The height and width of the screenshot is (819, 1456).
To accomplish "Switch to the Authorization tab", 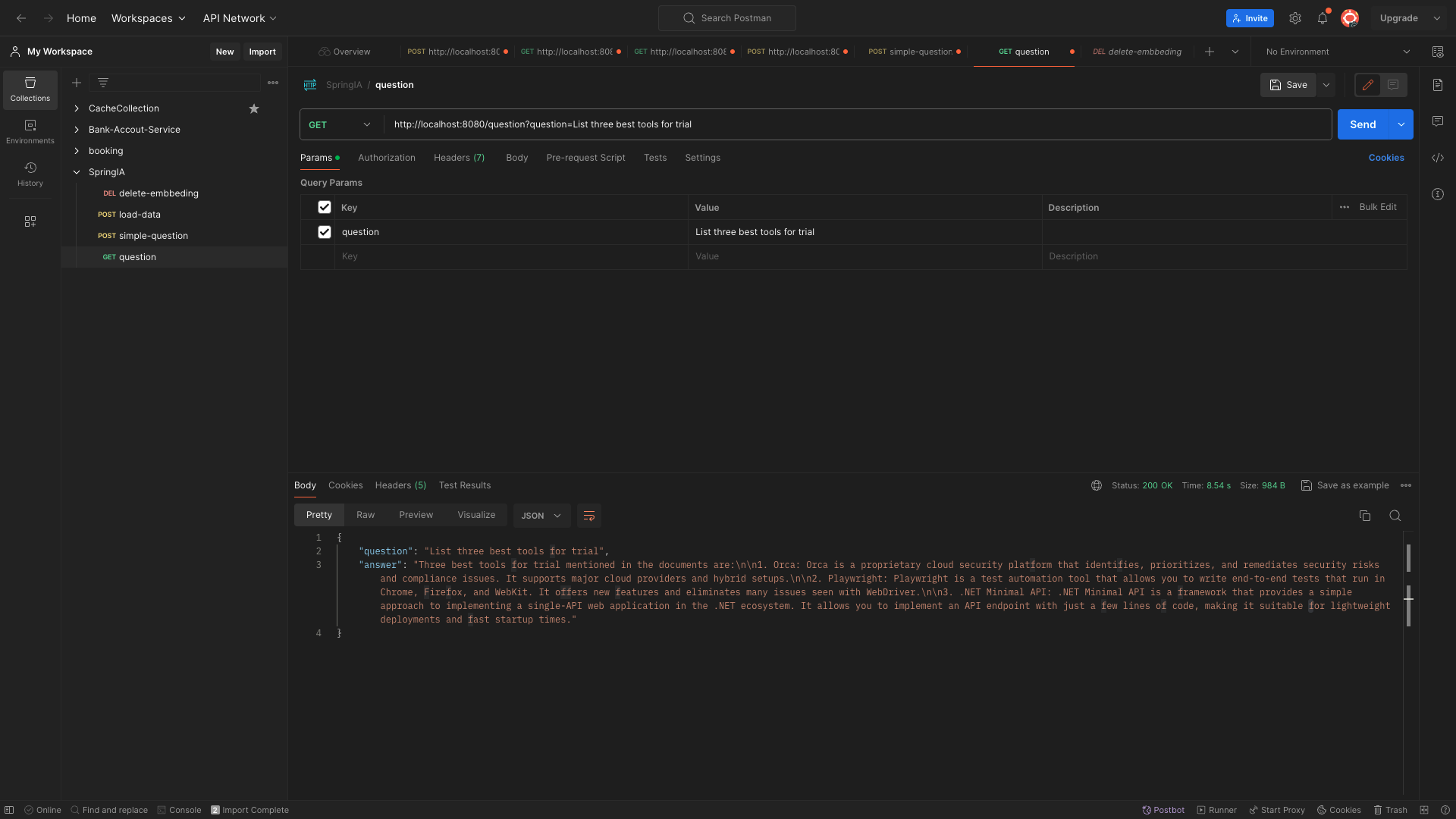I will pos(387,158).
